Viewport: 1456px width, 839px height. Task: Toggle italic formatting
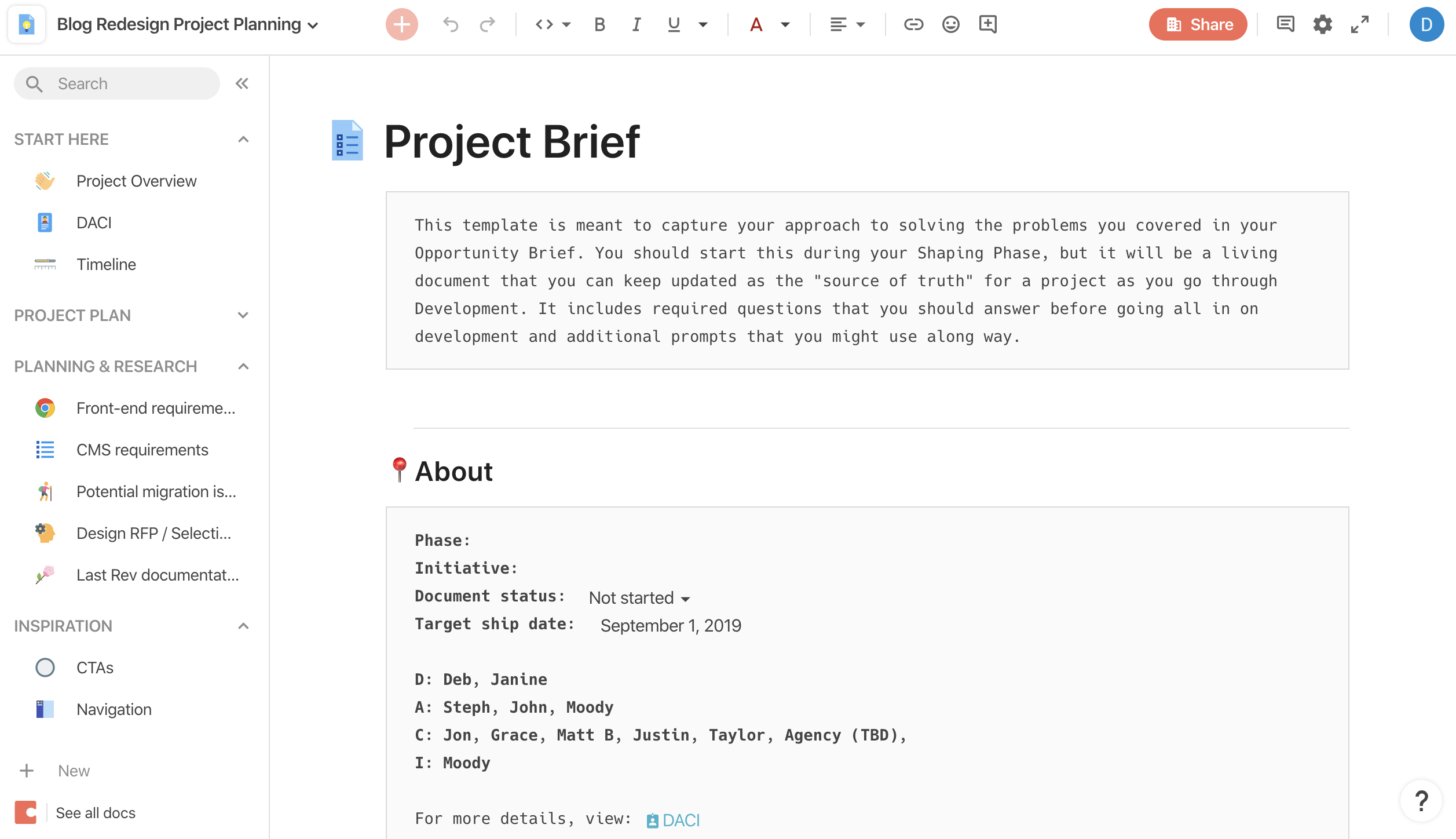point(636,24)
